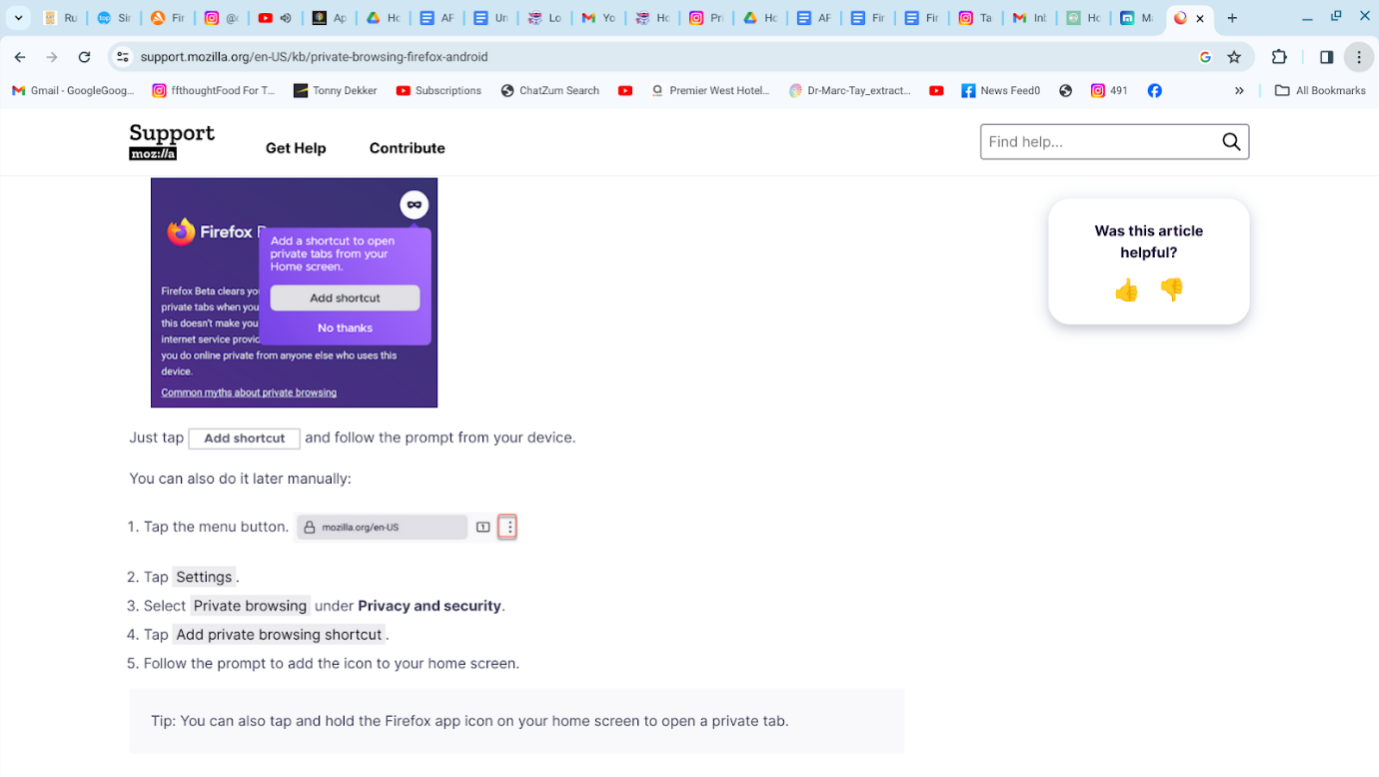Viewport: 1379px width, 777px height.
Task: Expand the bookmarks overflow chevron
Action: [1239, 91]
